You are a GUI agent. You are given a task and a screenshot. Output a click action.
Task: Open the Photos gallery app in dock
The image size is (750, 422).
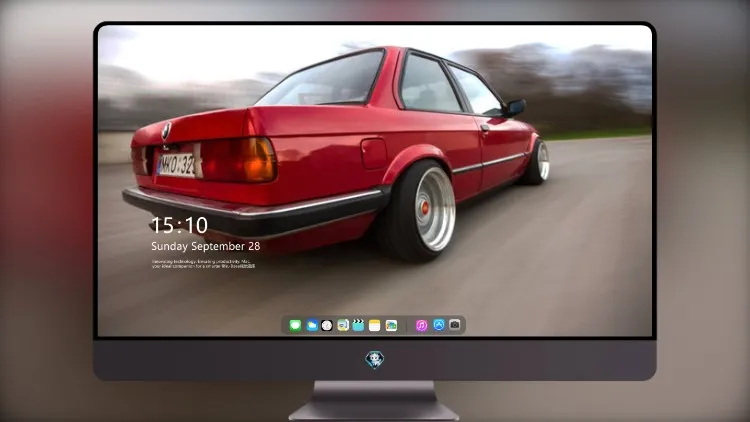[x=391, y=325]
